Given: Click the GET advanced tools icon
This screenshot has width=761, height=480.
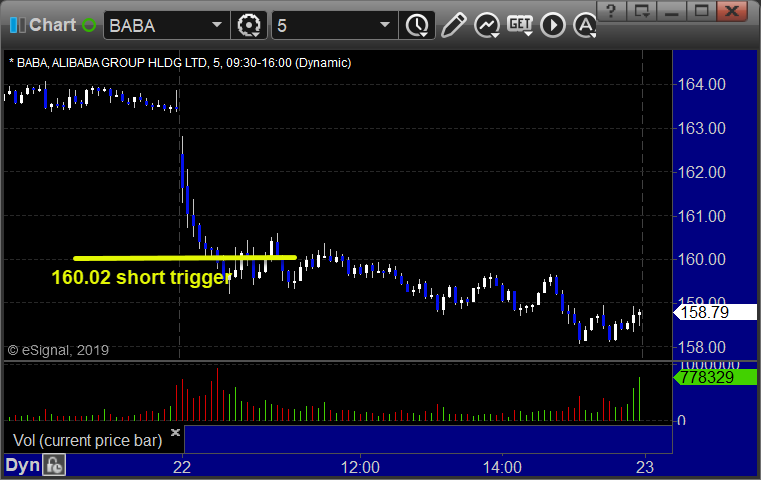Looking at the screenshot, I should [x=520, y=25].
